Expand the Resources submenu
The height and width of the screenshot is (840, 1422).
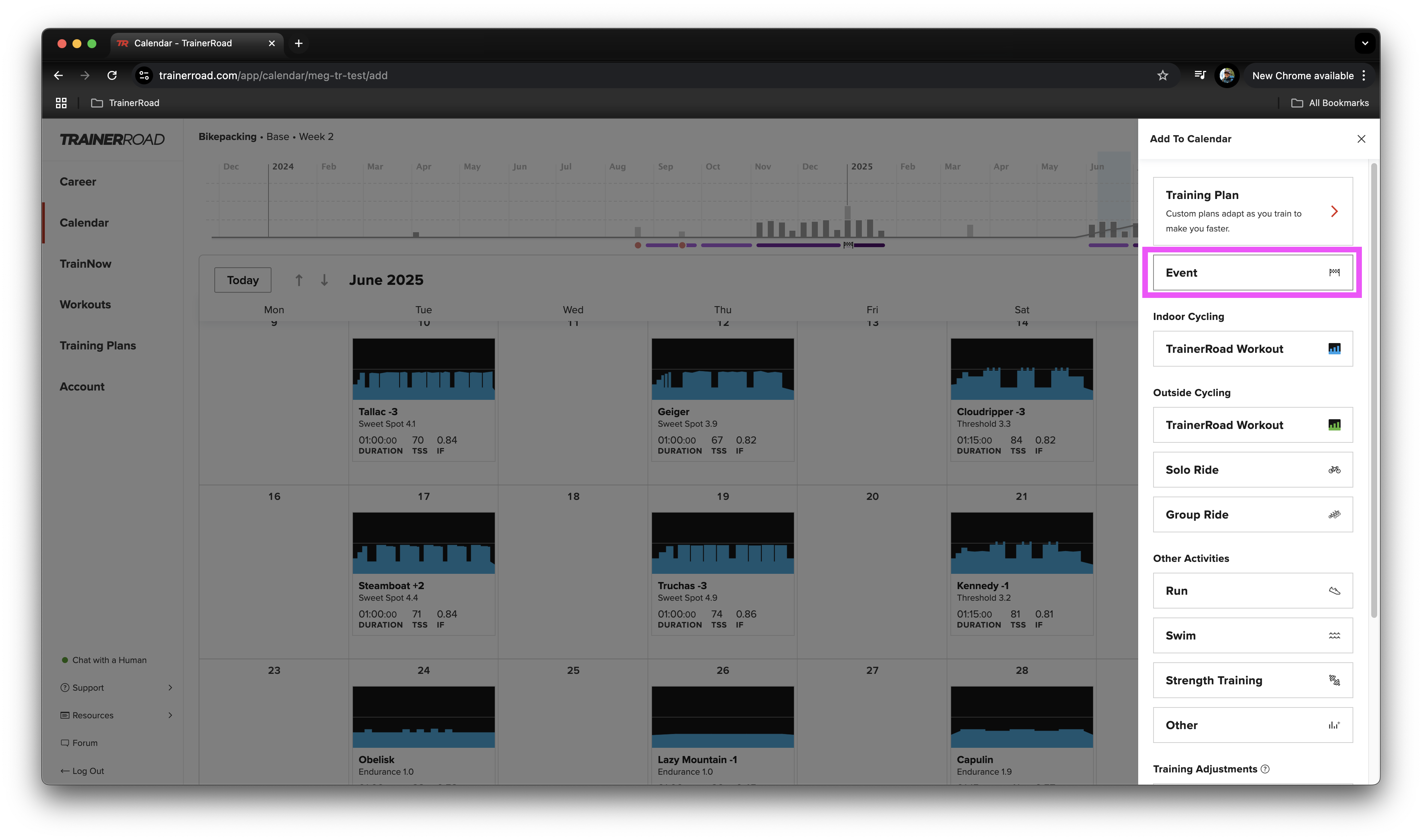point(170,715)
